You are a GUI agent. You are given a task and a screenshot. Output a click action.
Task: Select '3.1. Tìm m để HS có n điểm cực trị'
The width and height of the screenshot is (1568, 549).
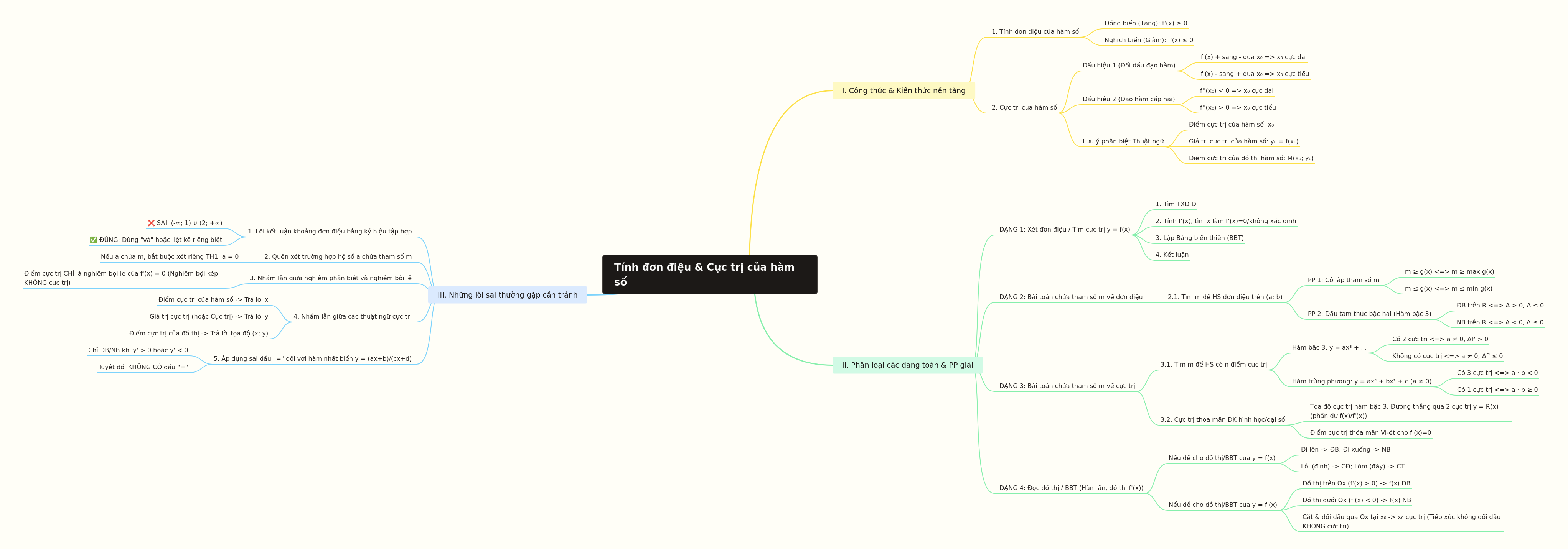(1213, 364)
